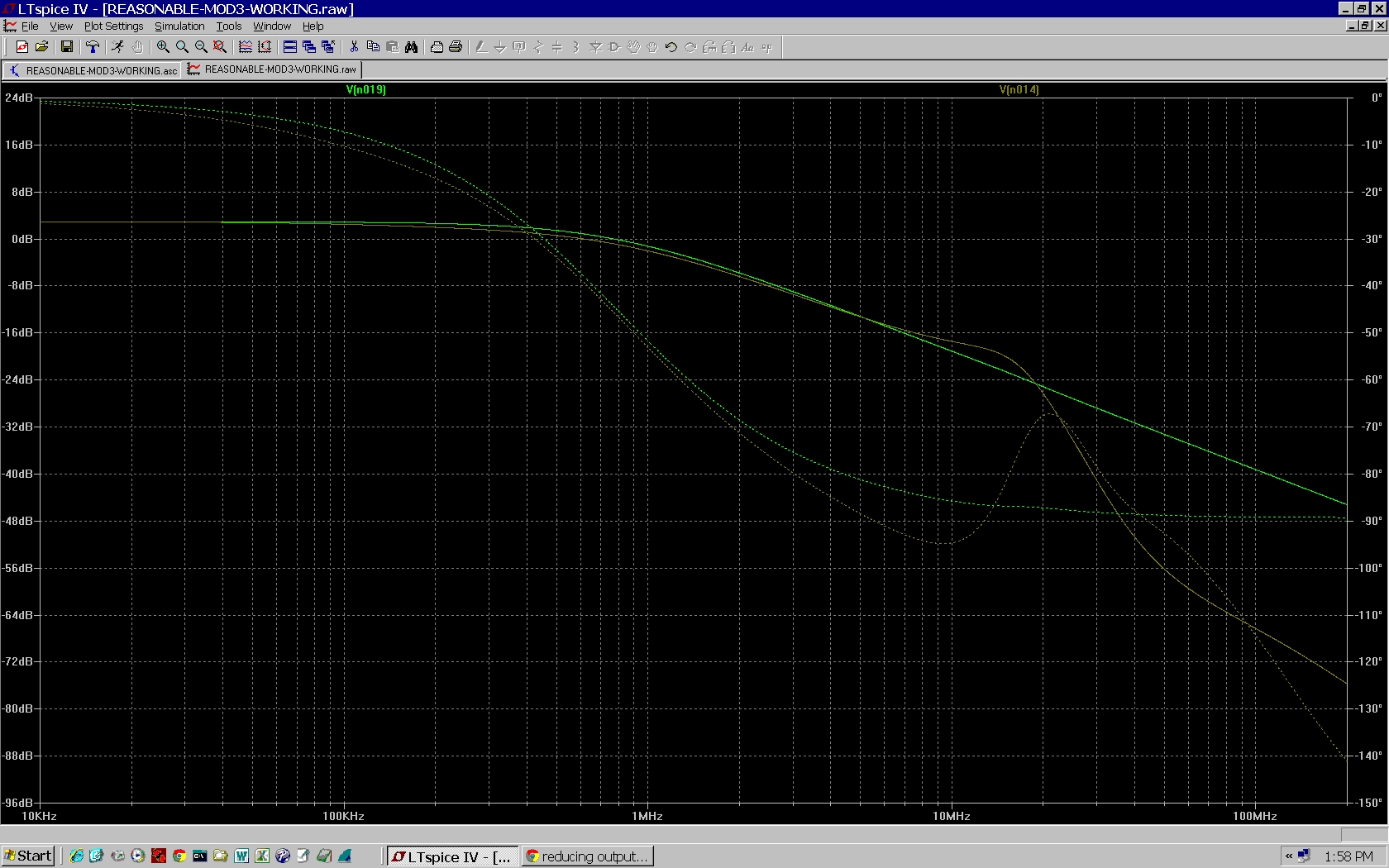Launch Internet Explorer from quick launch

tap(77, 856)
